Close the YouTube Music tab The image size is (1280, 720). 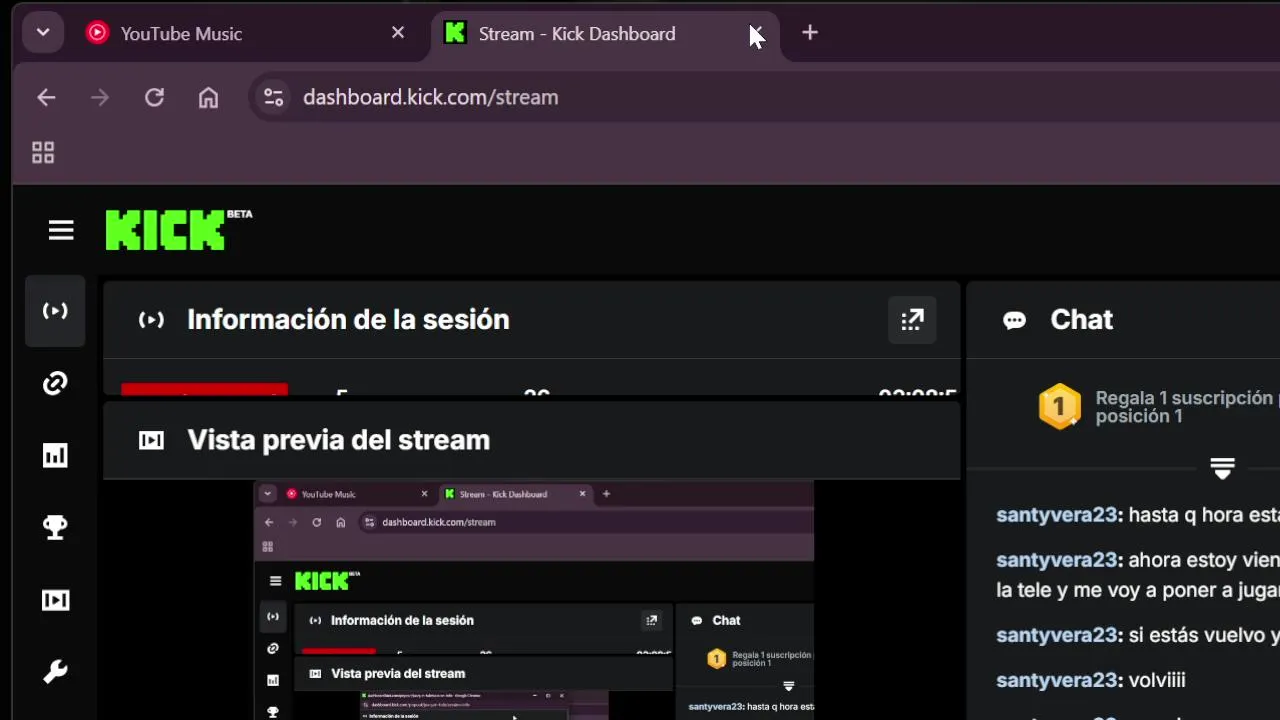tap(398, 33)
